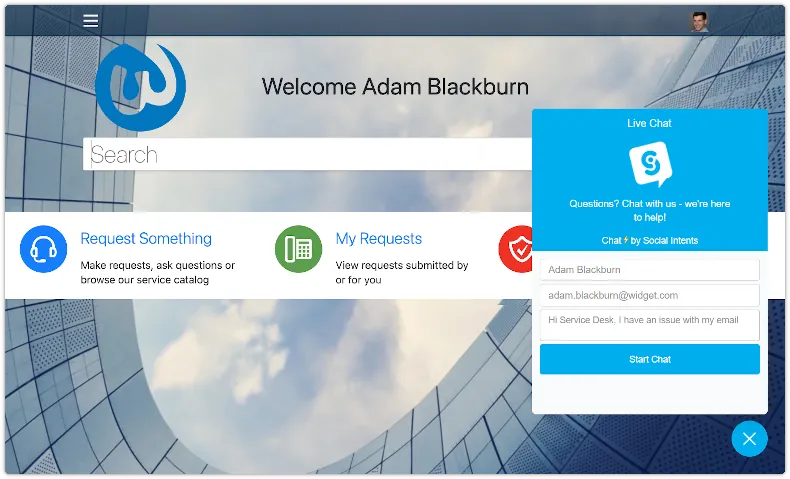This screenshot has height=479, width=790.
Task: Click the Live Chat header title
Action: coord(649,123)
